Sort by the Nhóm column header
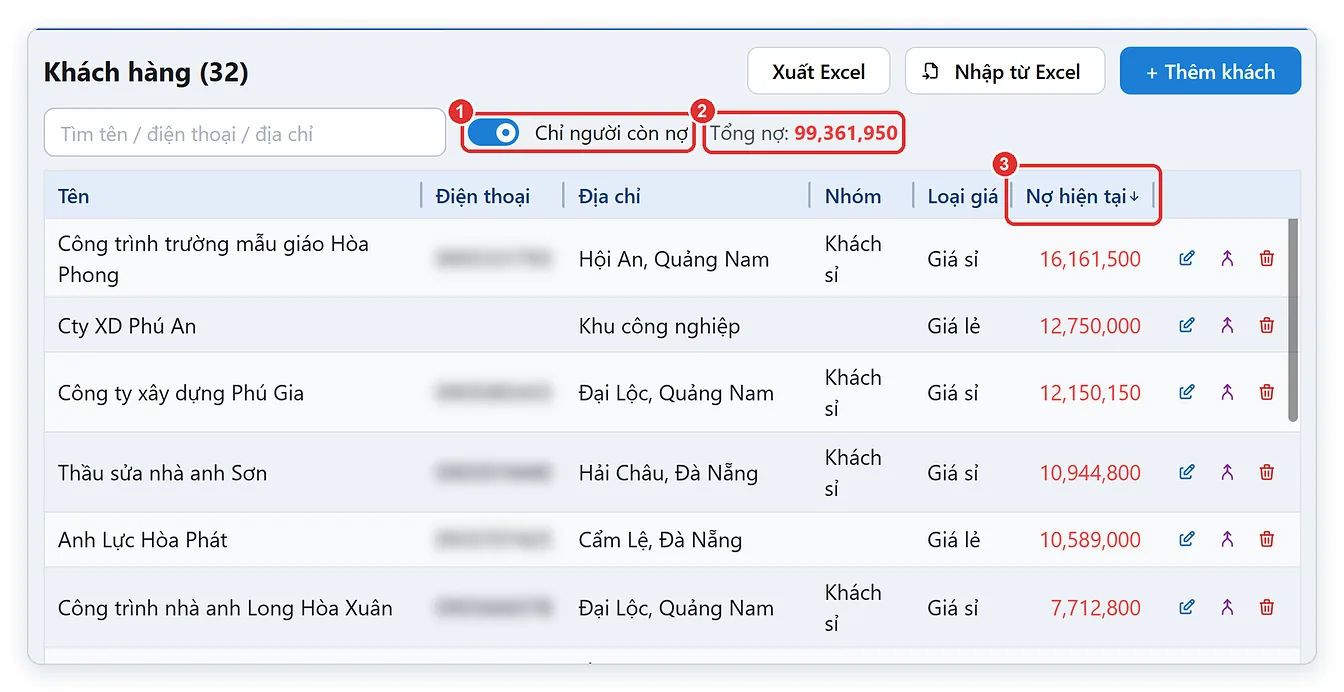1344x692 pixels. point(853,196)
